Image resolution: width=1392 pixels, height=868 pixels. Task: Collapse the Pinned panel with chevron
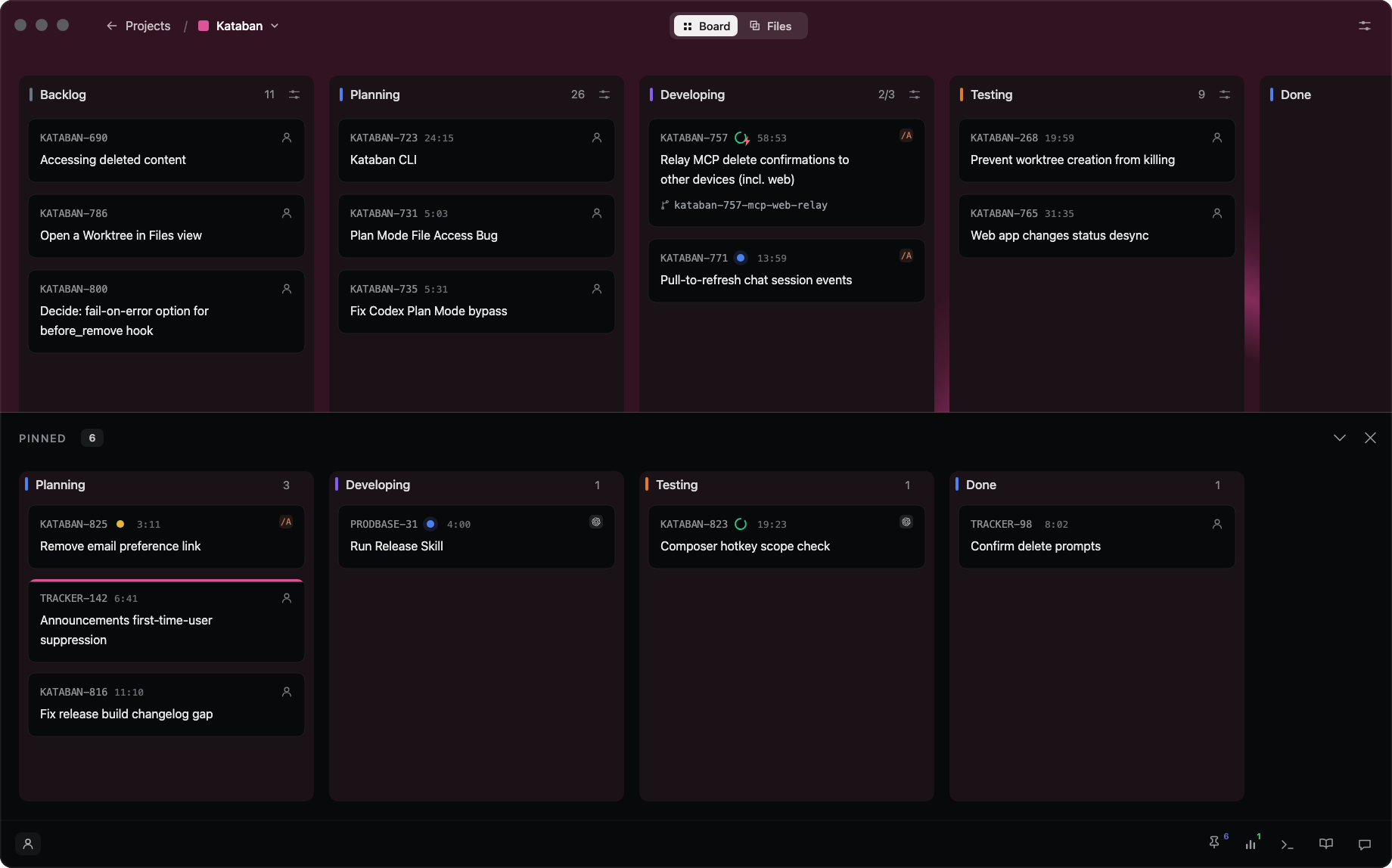[x=1340, y=438]
